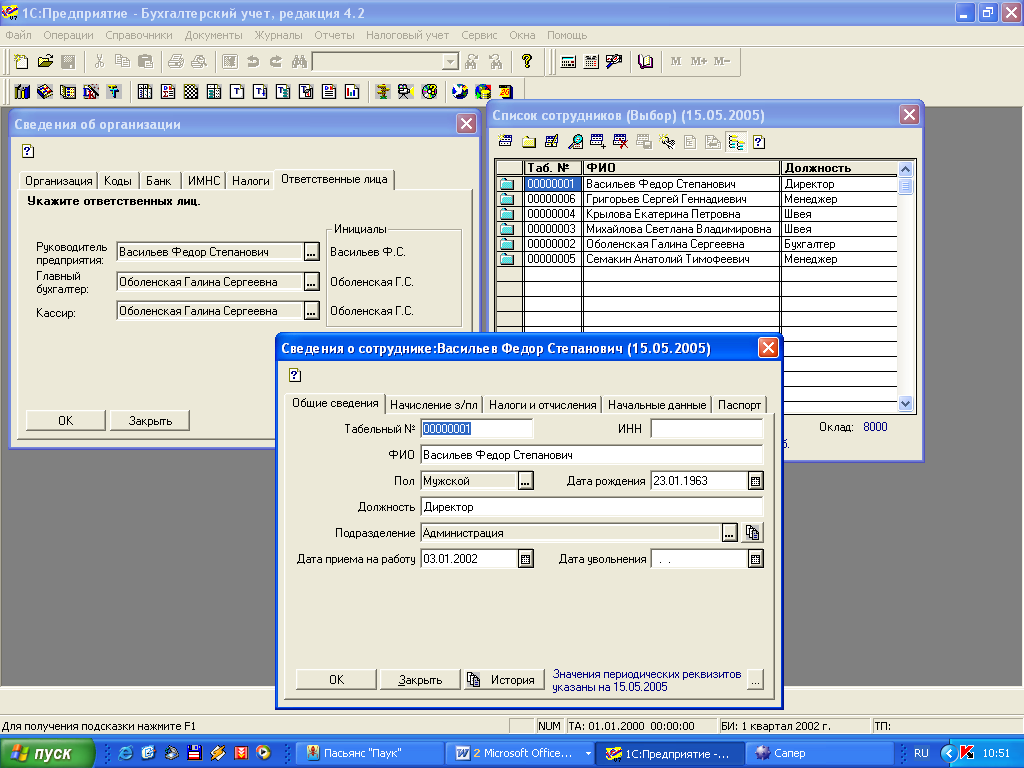Viewport: 1024px width, 768px height.
Task: Click OK in Сведения об организации window
Action: pos(65,421)
